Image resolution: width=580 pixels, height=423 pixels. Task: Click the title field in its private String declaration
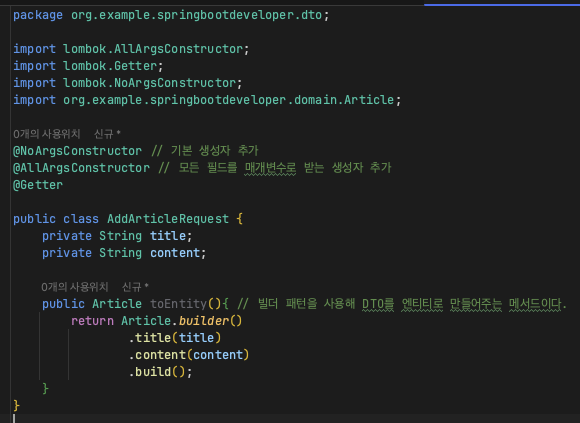pos(168,236)
